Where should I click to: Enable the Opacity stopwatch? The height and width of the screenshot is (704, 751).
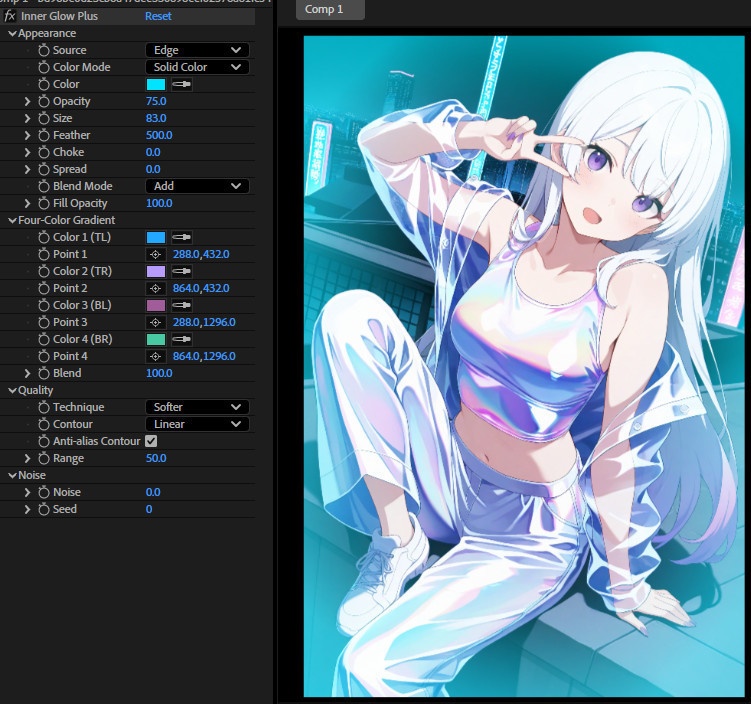coord(44,101)
